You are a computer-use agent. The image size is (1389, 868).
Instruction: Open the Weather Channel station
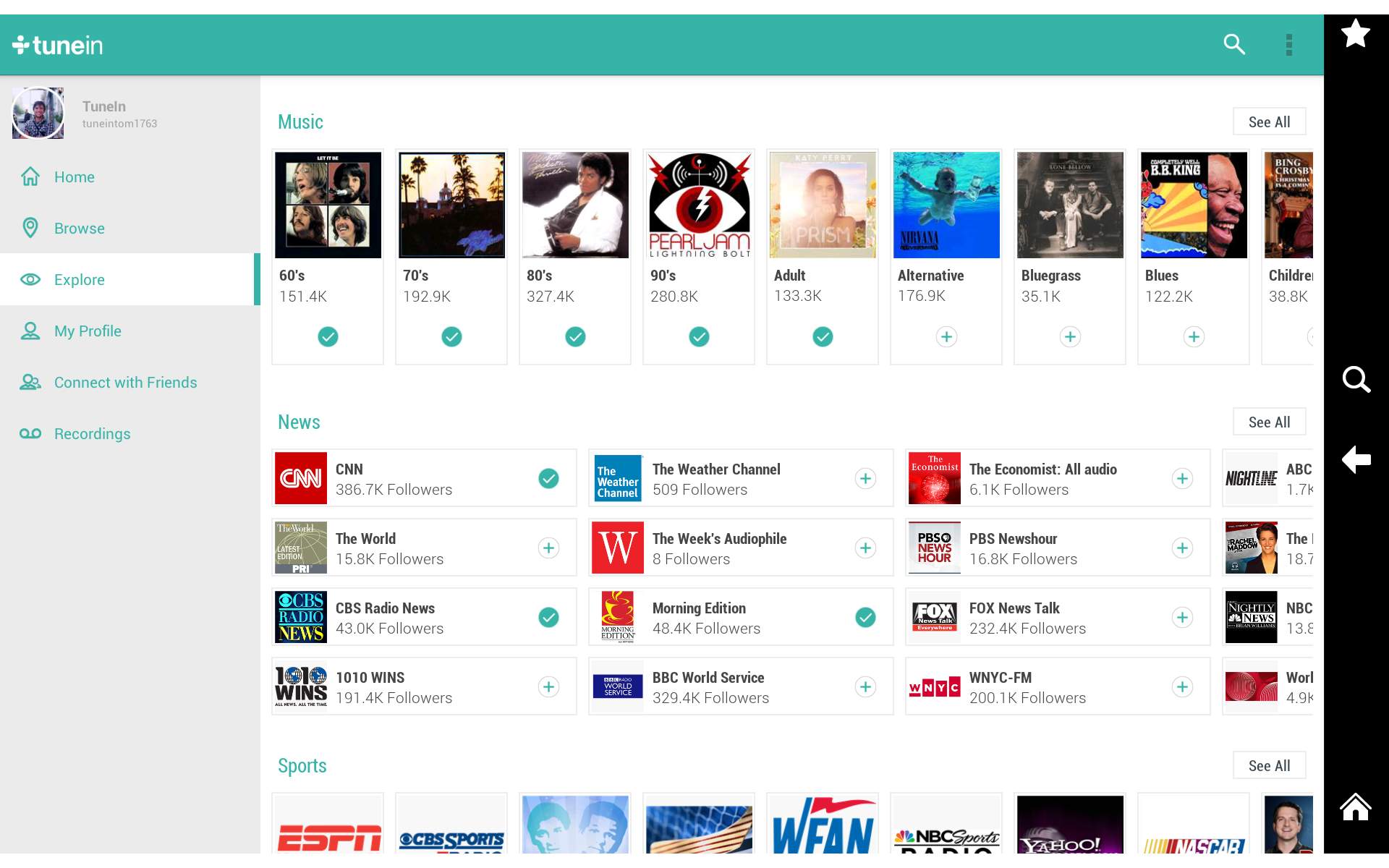click(716, 478)
